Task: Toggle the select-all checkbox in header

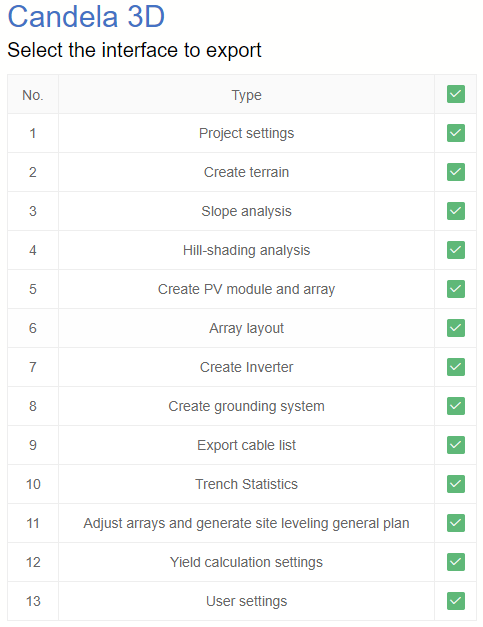Action: tap(455, 94)
